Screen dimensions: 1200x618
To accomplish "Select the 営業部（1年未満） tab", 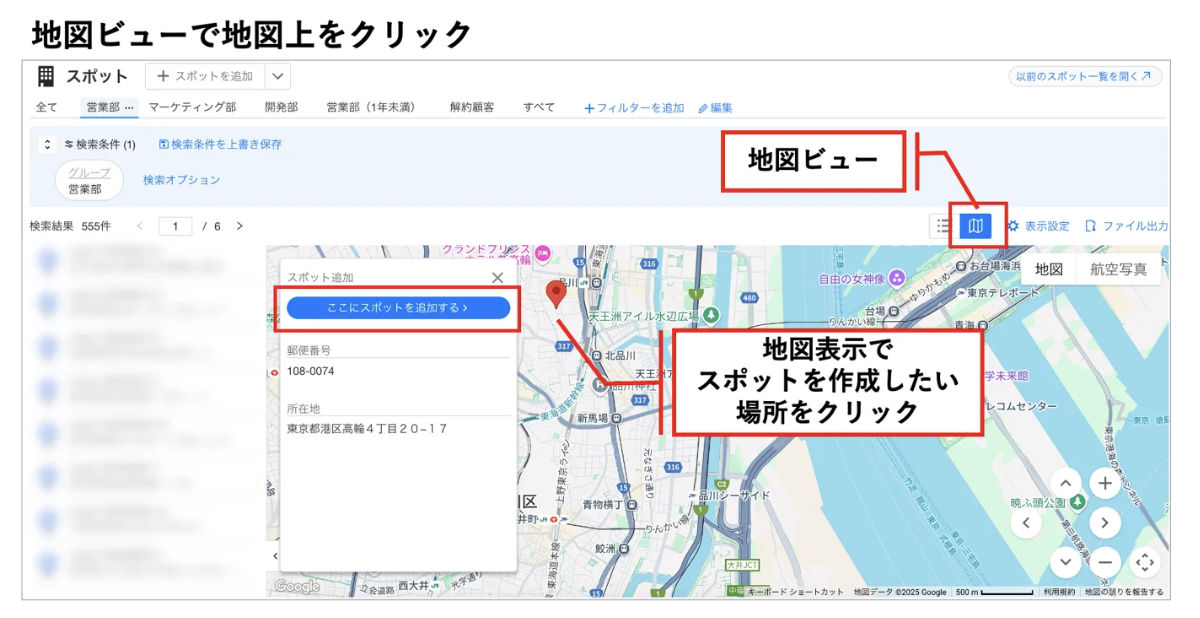I will 370,107.
